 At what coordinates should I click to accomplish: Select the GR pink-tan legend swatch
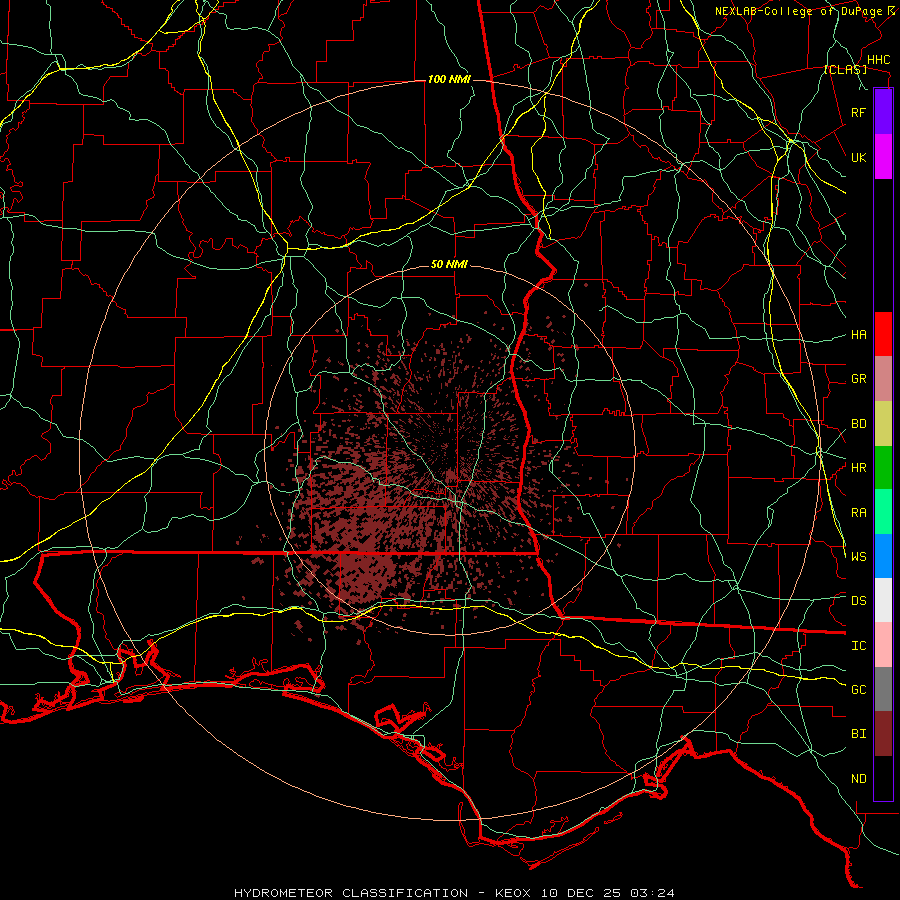tap(883, 379)
